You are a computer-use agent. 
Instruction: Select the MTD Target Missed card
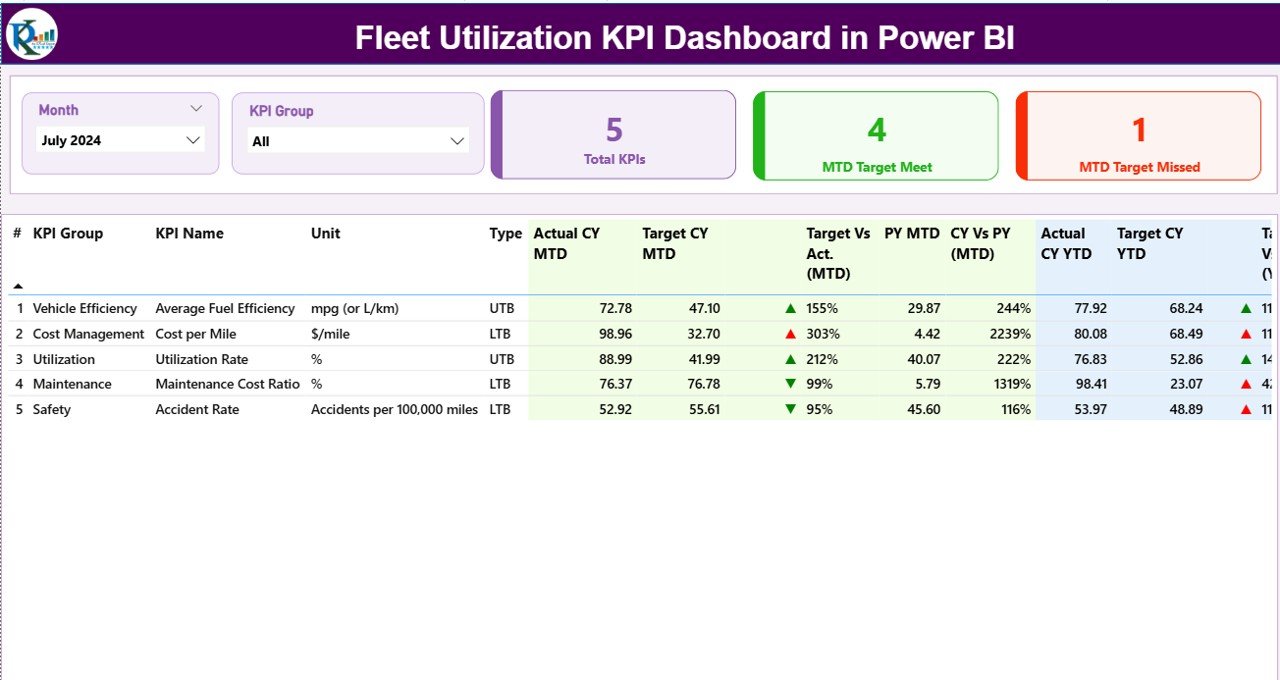(x=1139, y=136)
